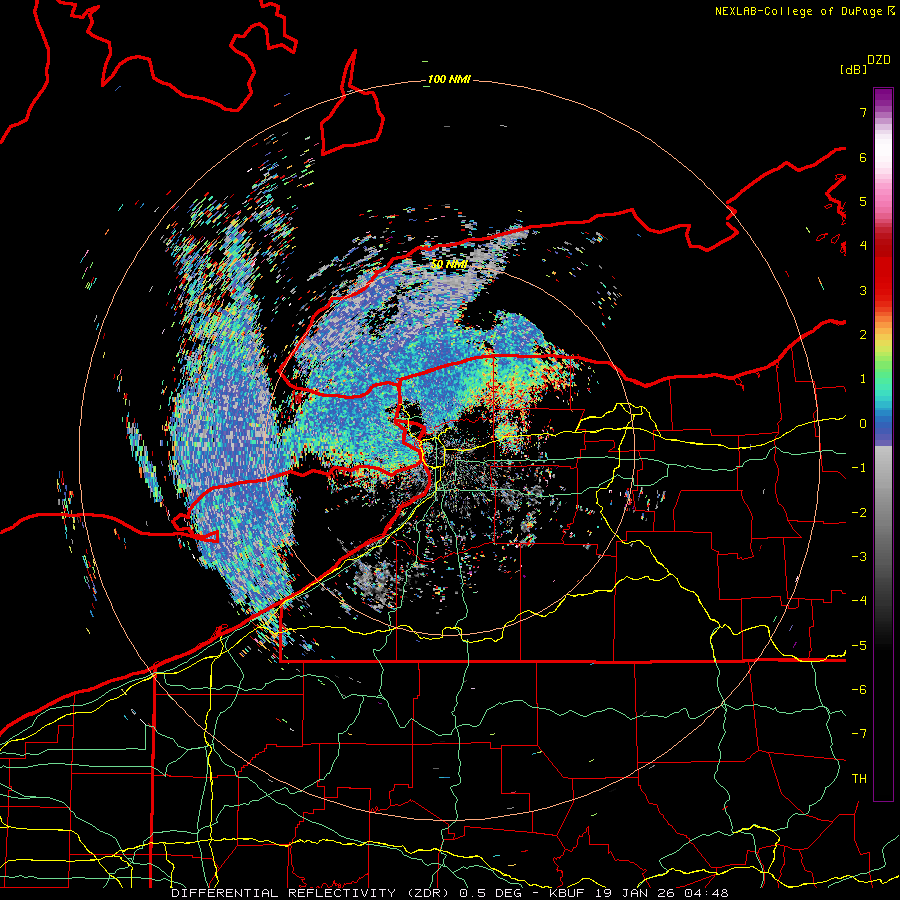The image size is (900, 900).
Task: Click the -2 value on the dB scale
Action: [x=859, y=513]
